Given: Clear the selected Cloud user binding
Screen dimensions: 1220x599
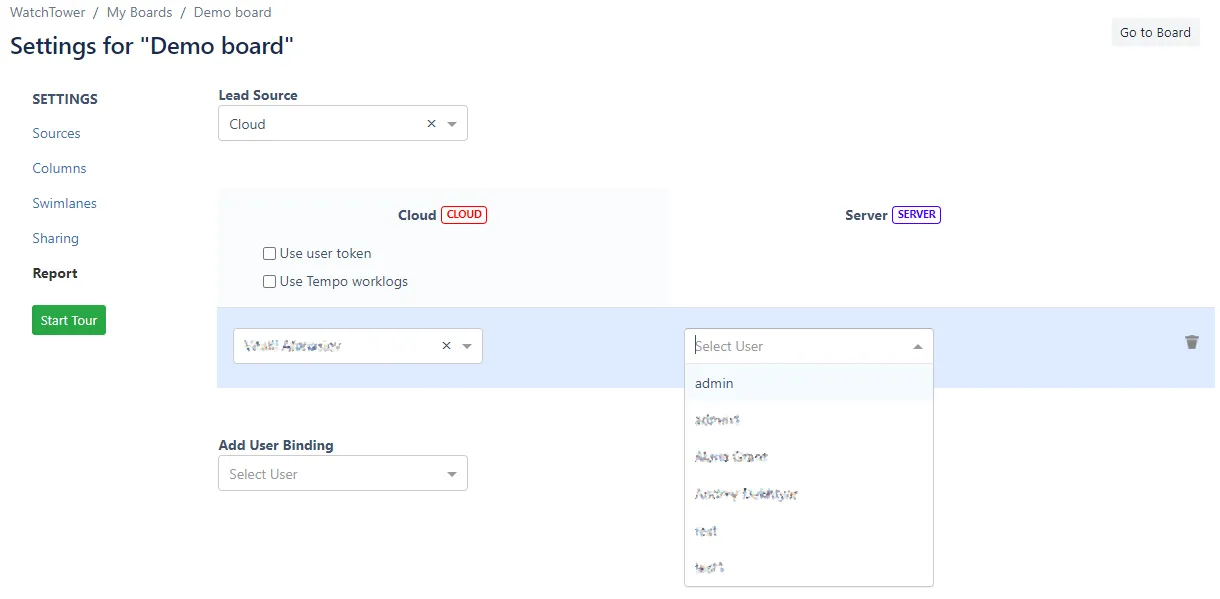Looking at the screenshot, I should [x=447, y=346].
